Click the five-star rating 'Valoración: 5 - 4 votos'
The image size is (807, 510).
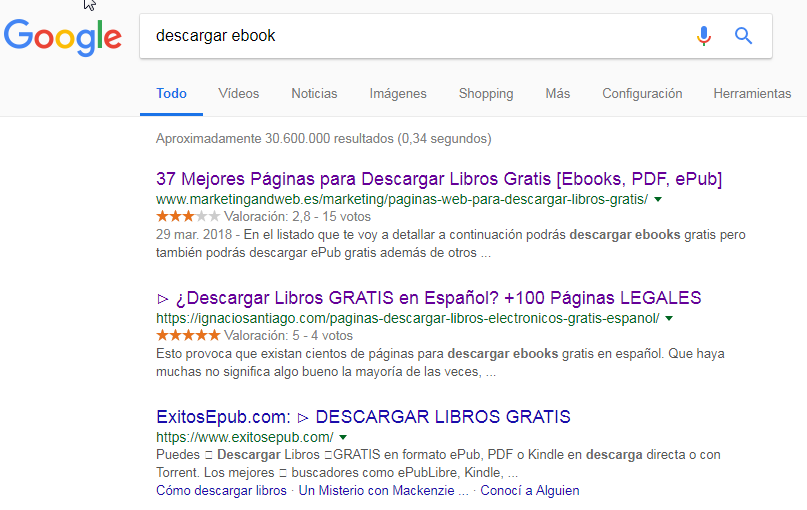[x=254, y=336]
